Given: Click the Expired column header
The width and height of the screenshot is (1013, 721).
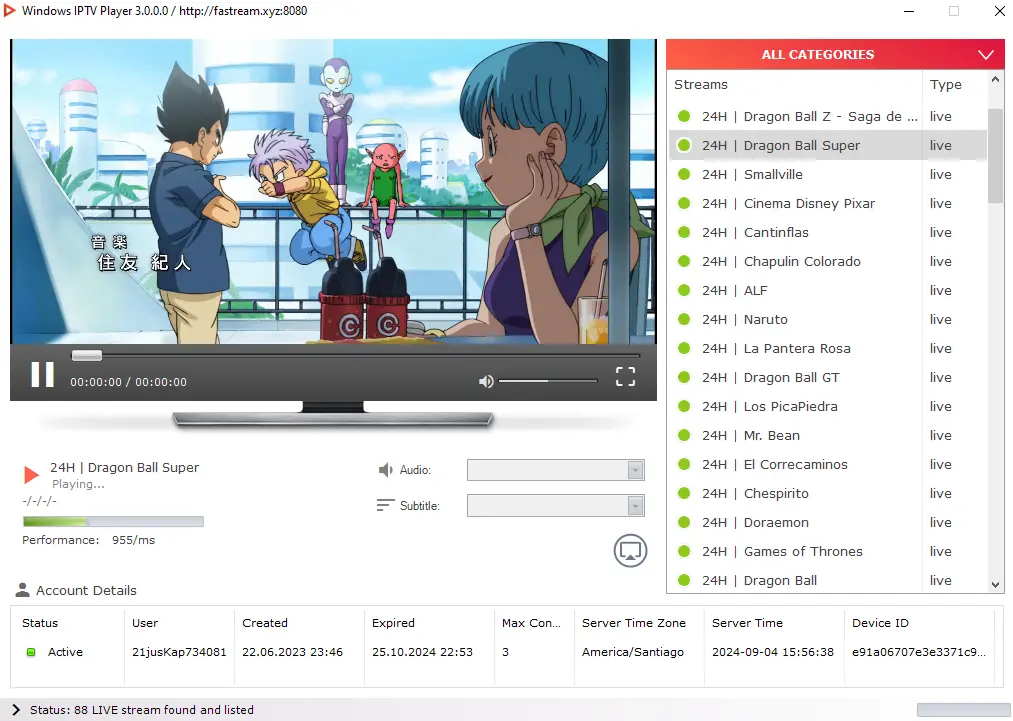Looking at the screenshot, I should [x=393, y=623].
